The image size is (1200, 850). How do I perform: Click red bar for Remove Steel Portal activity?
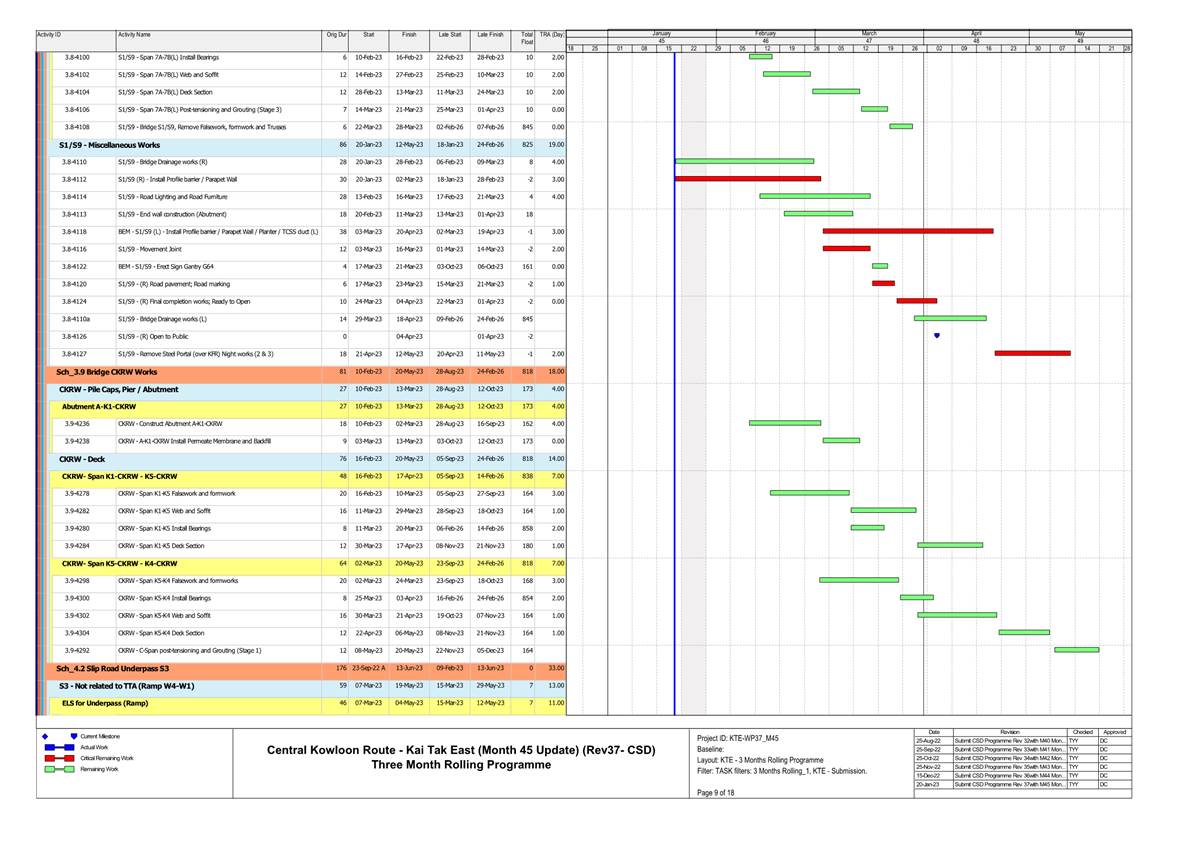pos(1032,353)
